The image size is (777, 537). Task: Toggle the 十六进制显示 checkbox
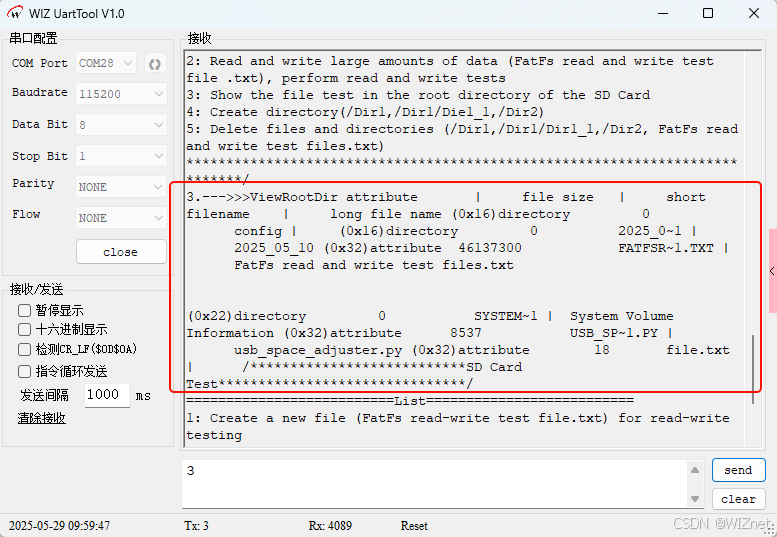(x=24, y=329)
